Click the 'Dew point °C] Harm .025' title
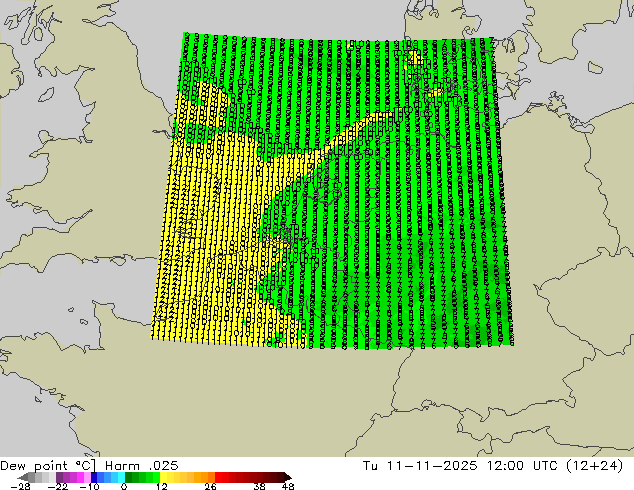Screen dimensions: 634x490 pyautogui.click(x=89, y=466)
